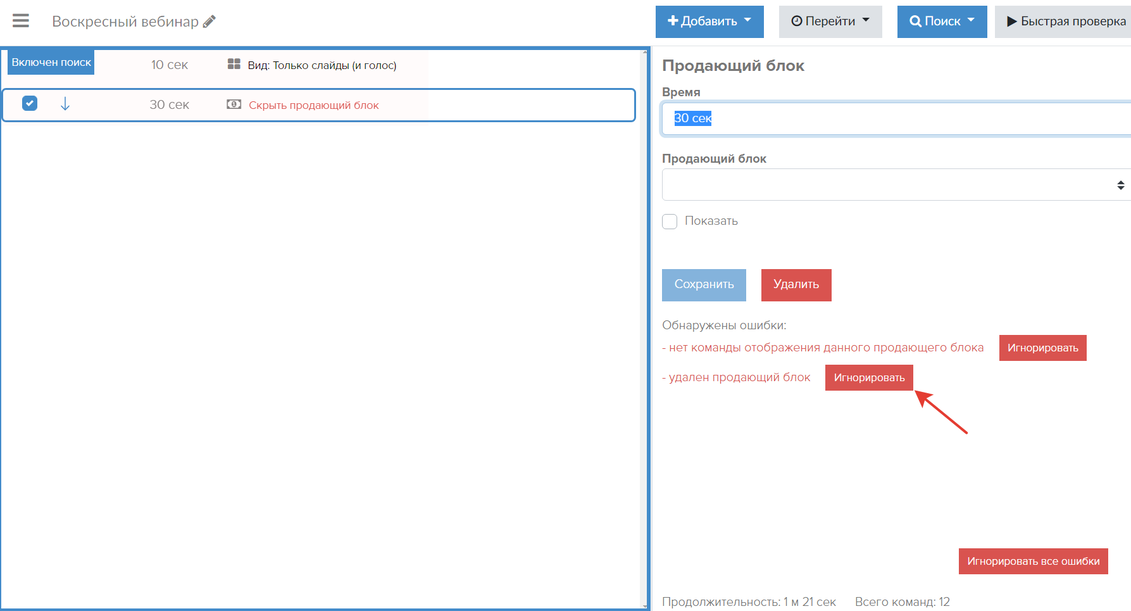Click Игнорировать все ошибки
This screenshot has height=611, width=1131.
(x=1033, y=561)
